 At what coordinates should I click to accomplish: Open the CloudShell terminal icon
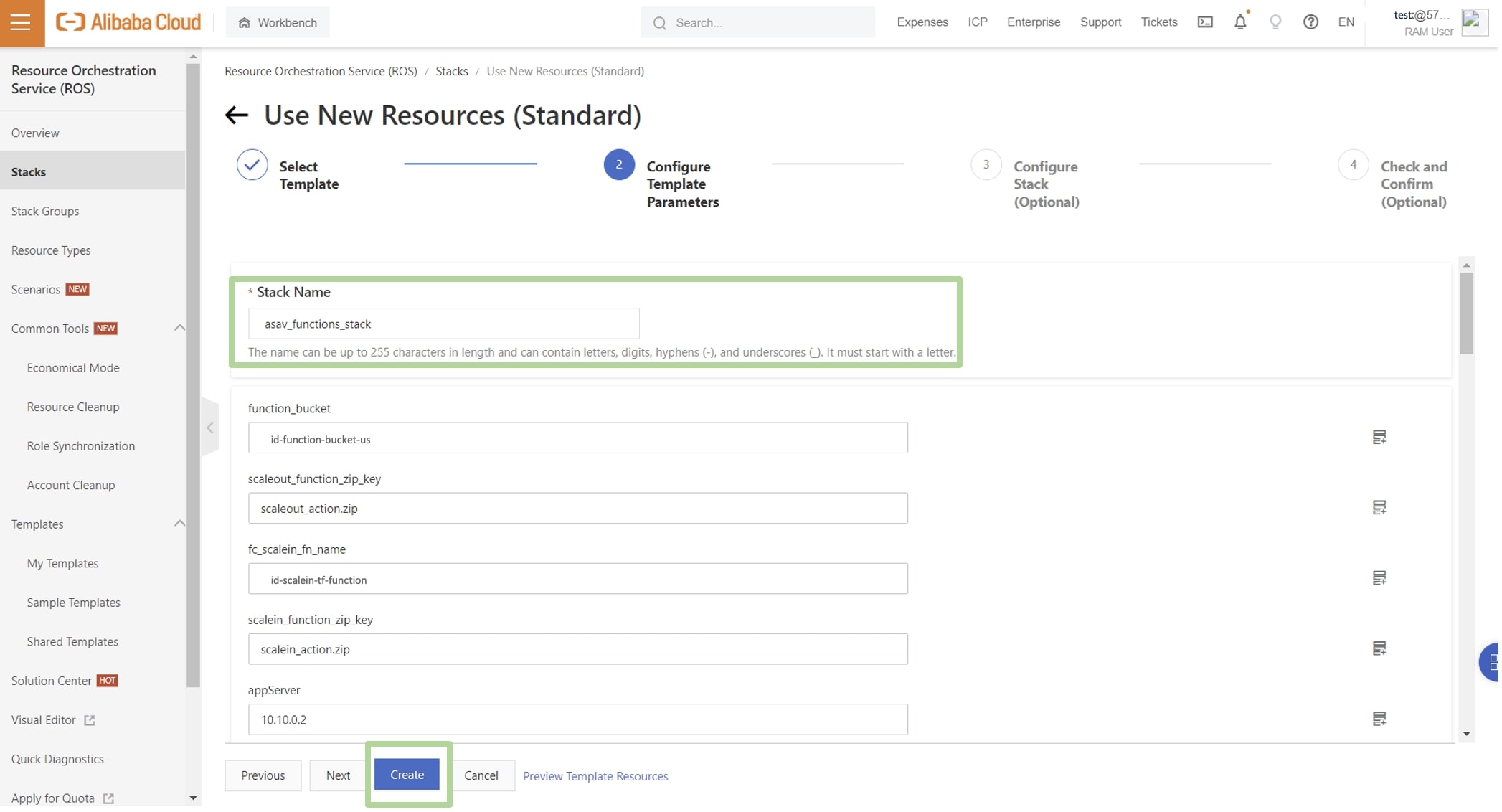pyautogui.click(x=1204, y=22)
